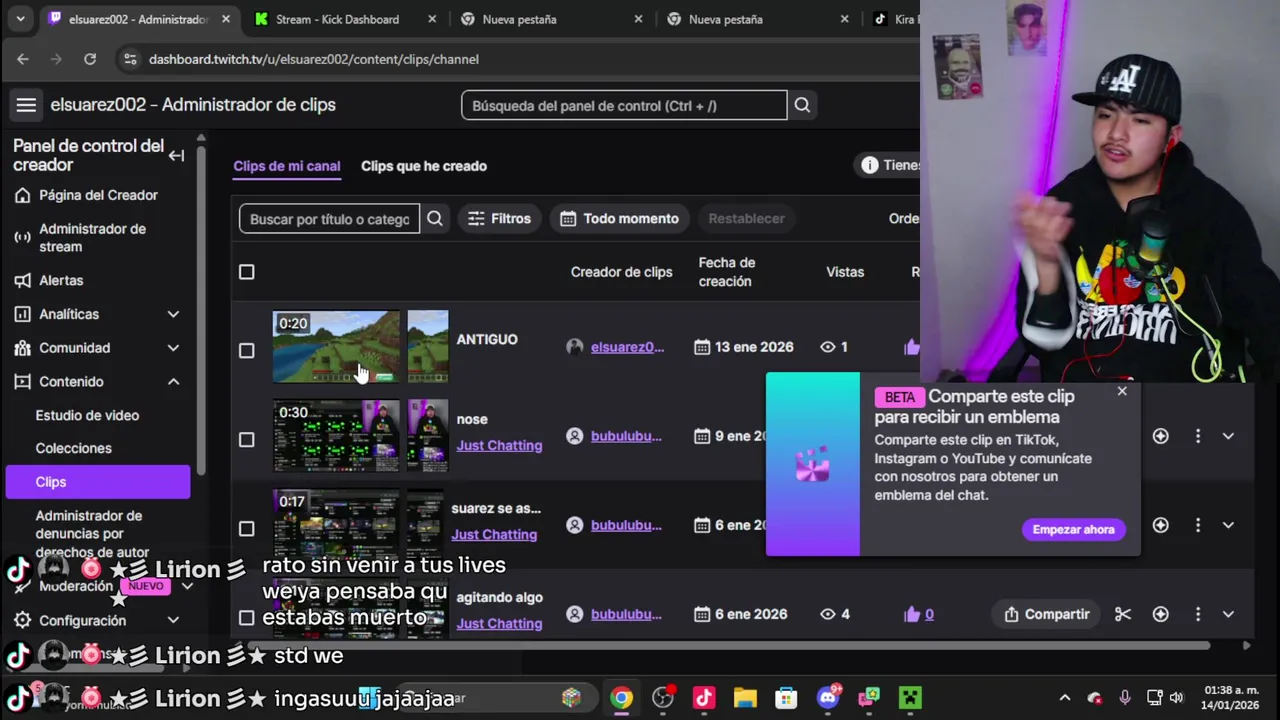1280x720 pixels.
Task: Open Página del Creador in sidebar
Action: pyautogui.click(x=97, y=195)
